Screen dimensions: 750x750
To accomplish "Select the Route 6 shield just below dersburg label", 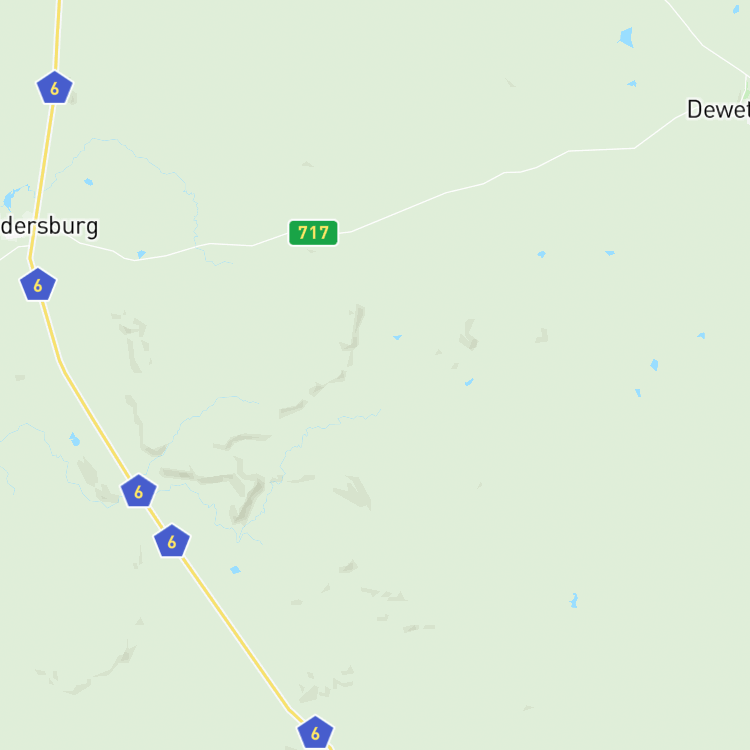I will coord(38,285).
